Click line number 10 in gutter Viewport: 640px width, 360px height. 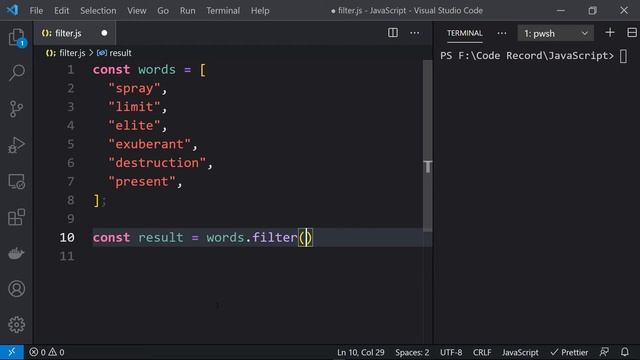pyautogui.click(x=67, y=238)
